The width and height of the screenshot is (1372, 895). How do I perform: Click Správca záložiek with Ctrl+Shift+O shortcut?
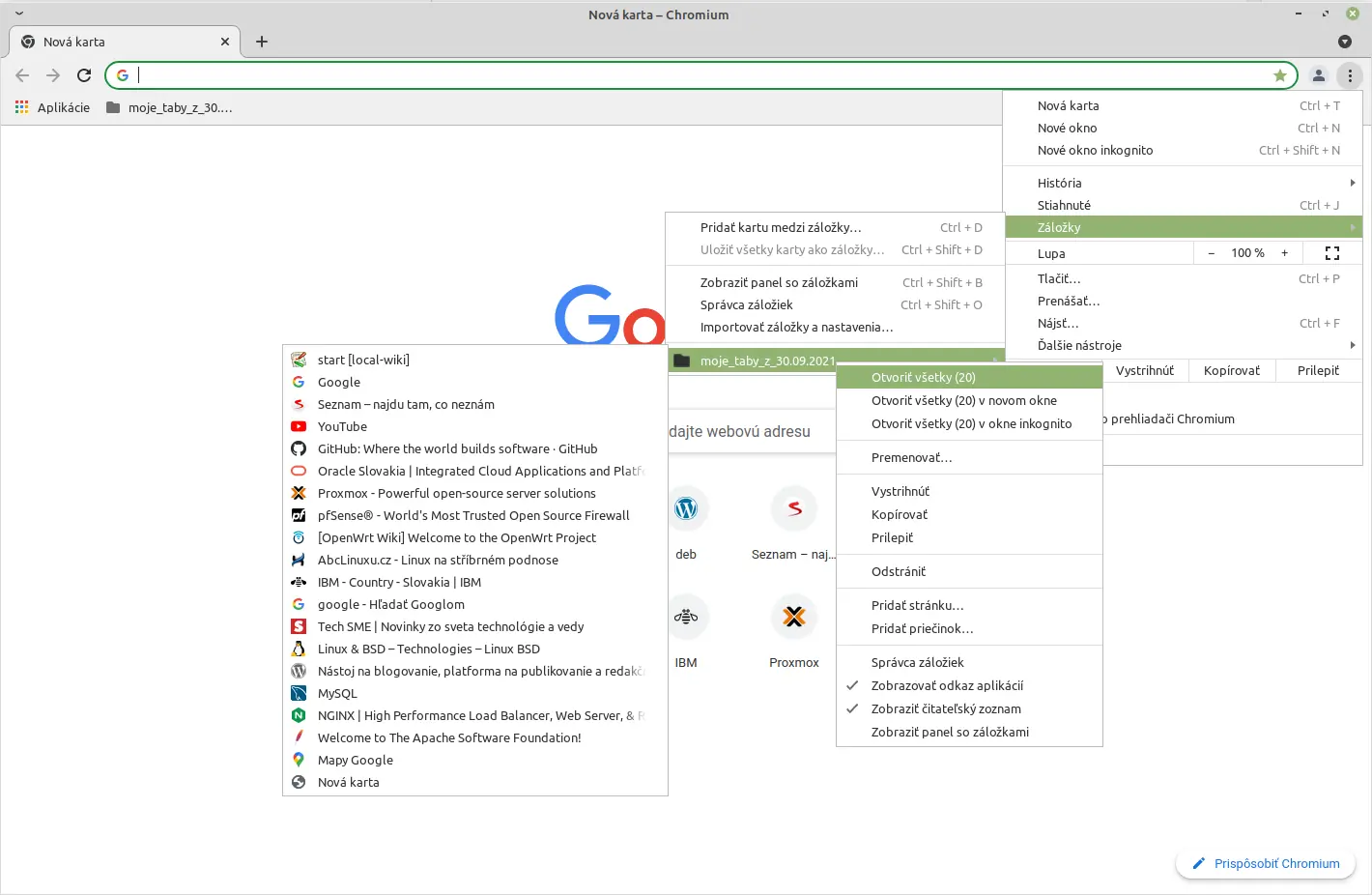(x=836, y=304)
